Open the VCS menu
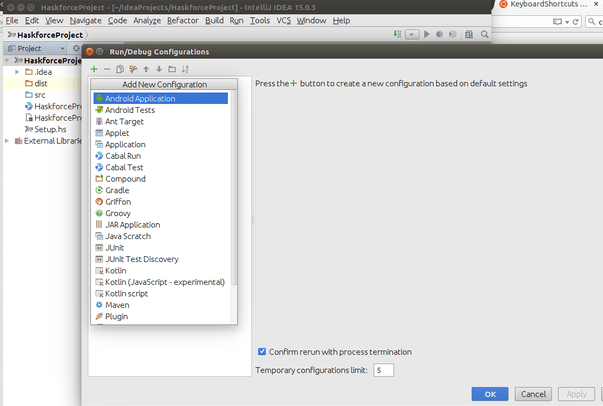Viewport: 603px width, 406px height. coord(284,20)
